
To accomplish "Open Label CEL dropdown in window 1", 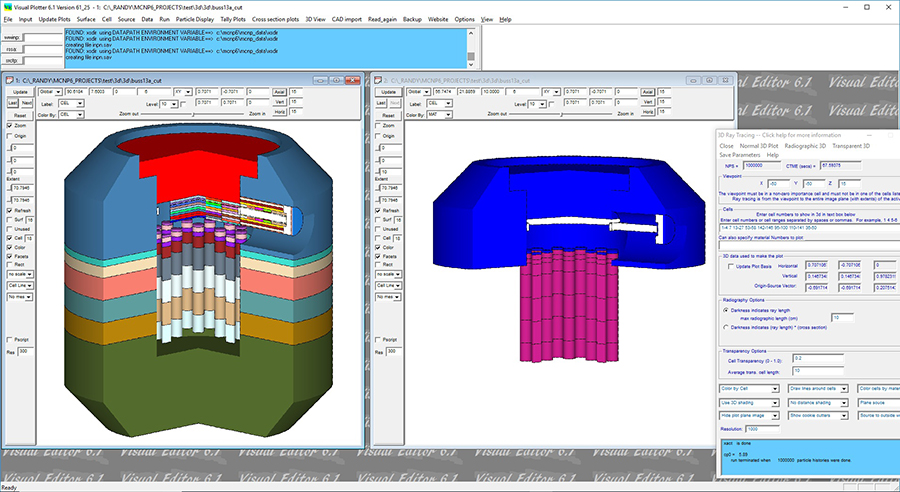I will pos(71,103).
